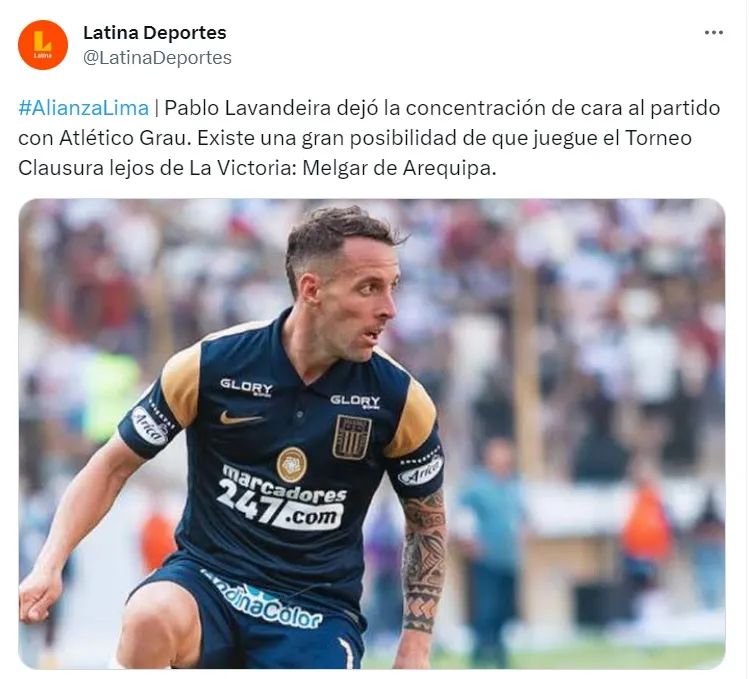Click 'Melgar de Arequipa' in the tweet text
The width and height of the screenshot is (749, 679).
399,168
